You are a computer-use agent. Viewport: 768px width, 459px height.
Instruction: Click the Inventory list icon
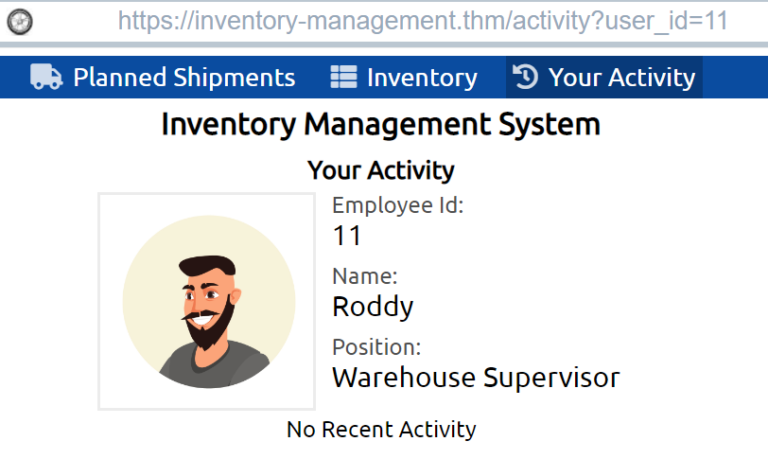click(x=344, y=77)
